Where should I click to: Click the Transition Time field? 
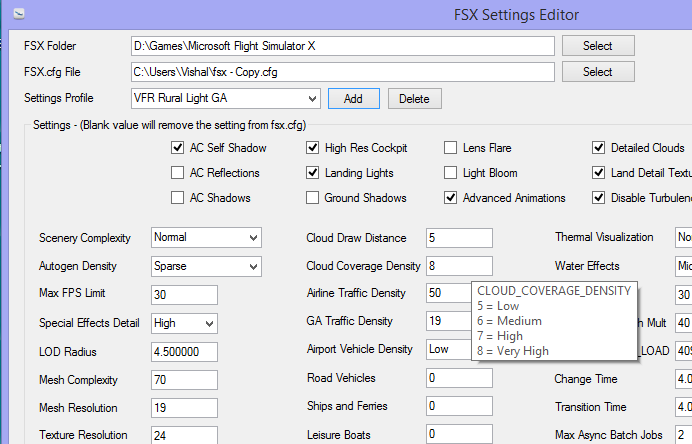[684, 406]
